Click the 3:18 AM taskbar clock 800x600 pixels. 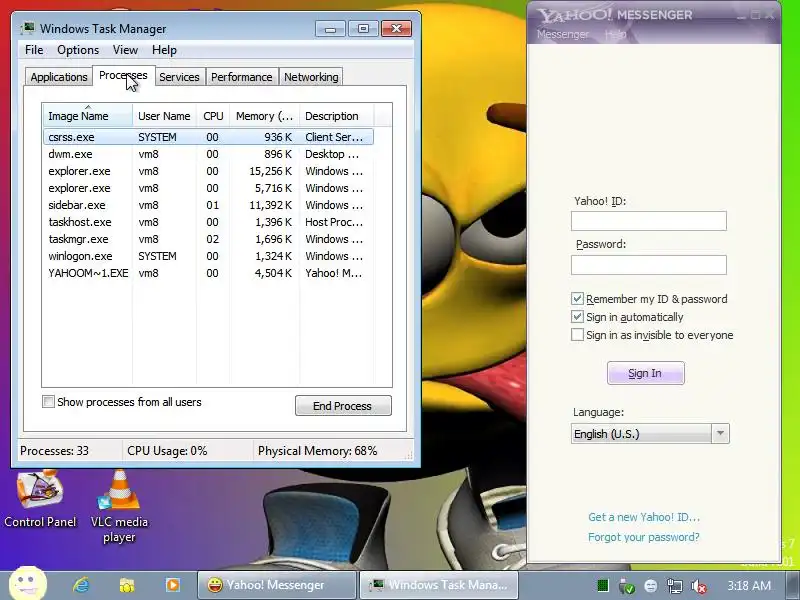tap(749, 585)
